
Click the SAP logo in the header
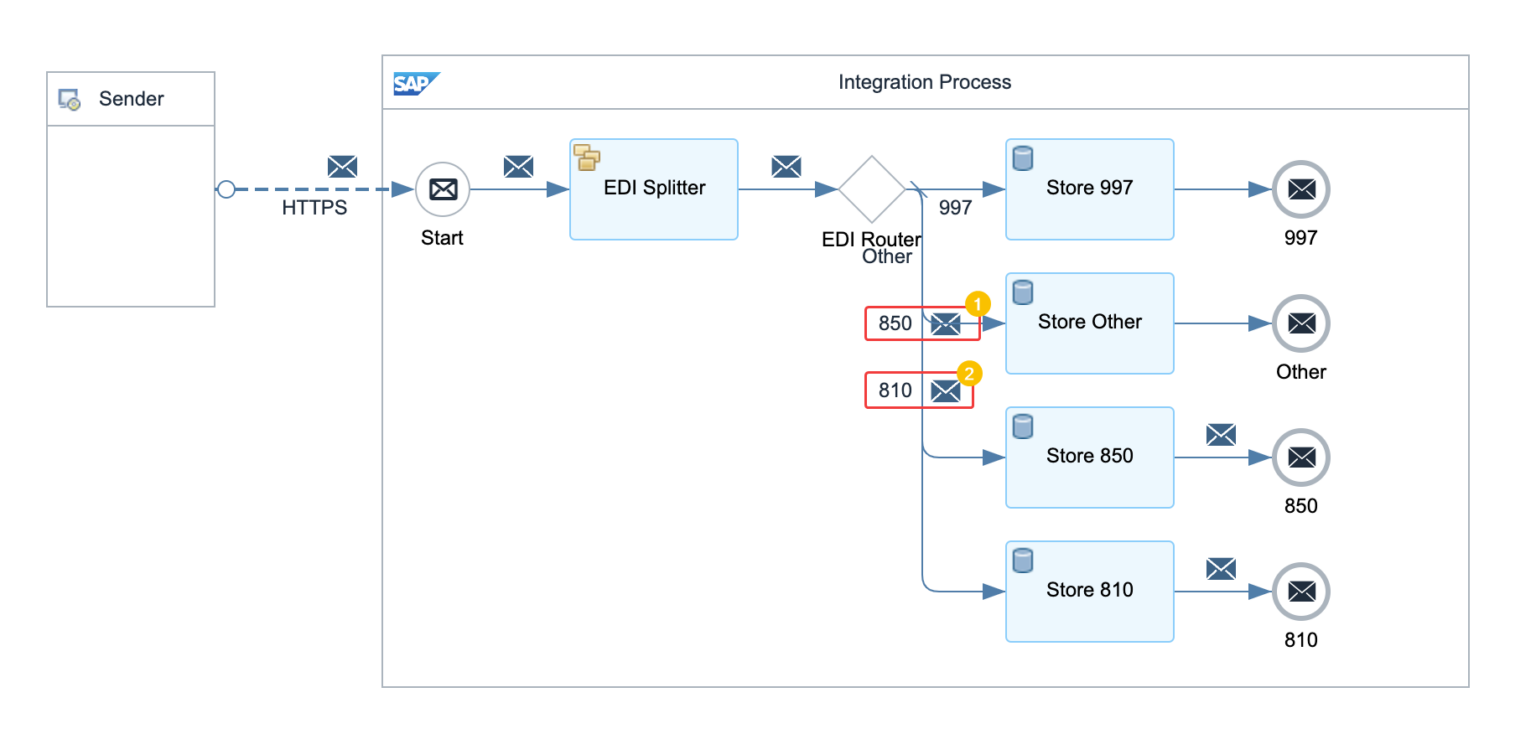(x=416, y=83)
